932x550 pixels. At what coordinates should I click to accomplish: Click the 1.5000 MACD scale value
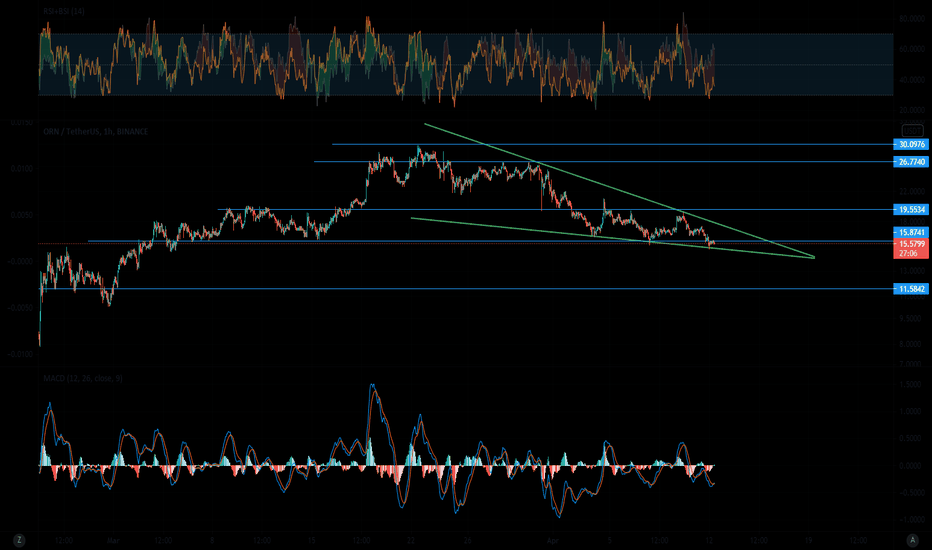point(910,385)
